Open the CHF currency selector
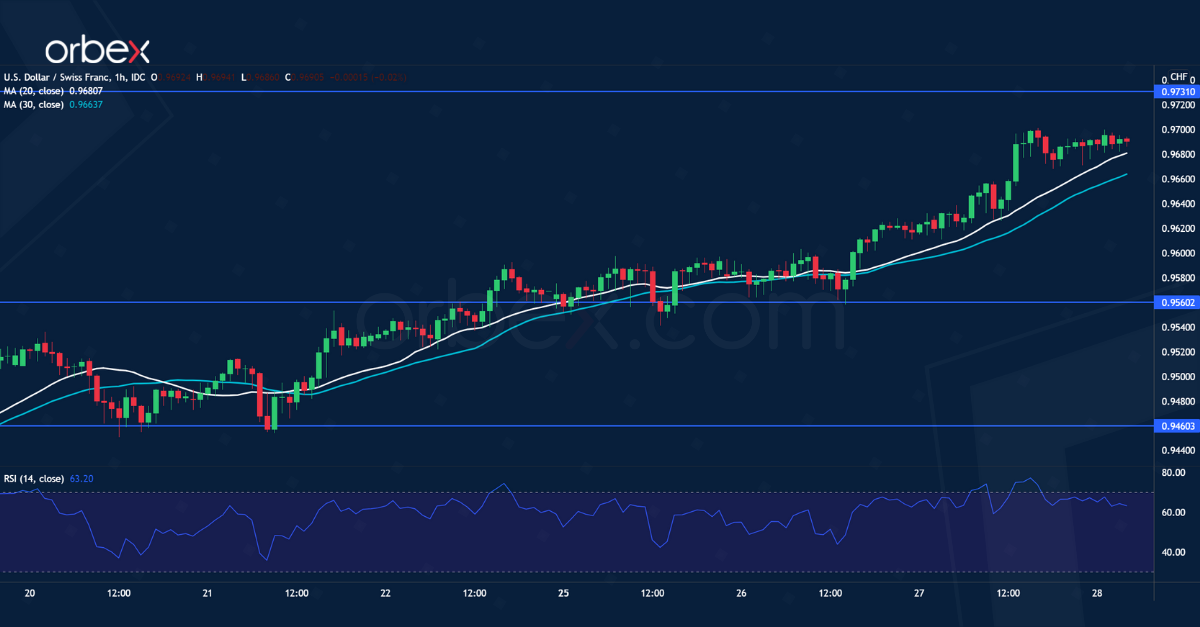This screenshot has height=627, width=1200. click(1178, 76)
